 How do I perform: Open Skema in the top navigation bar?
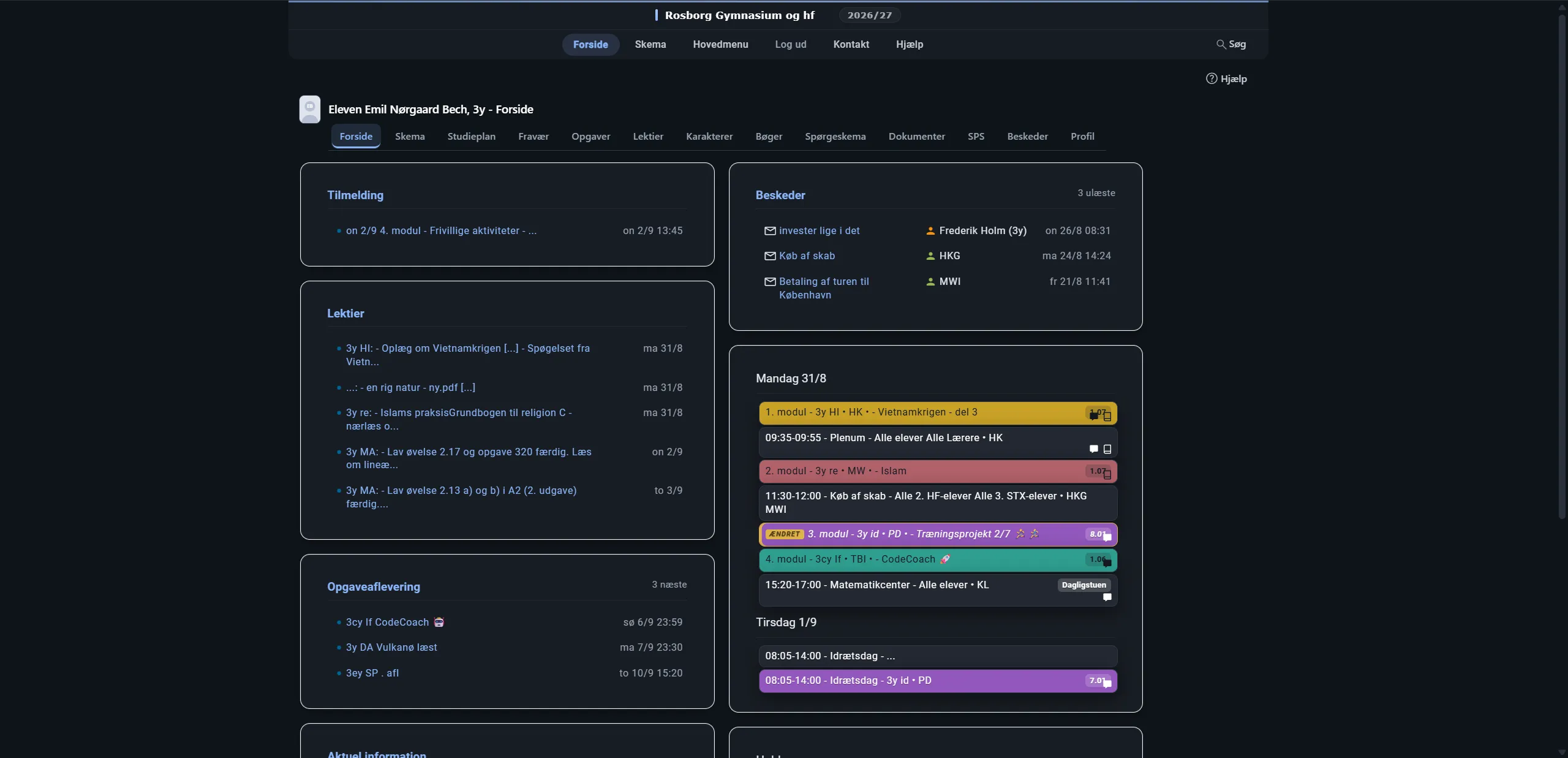pos(650,44)
